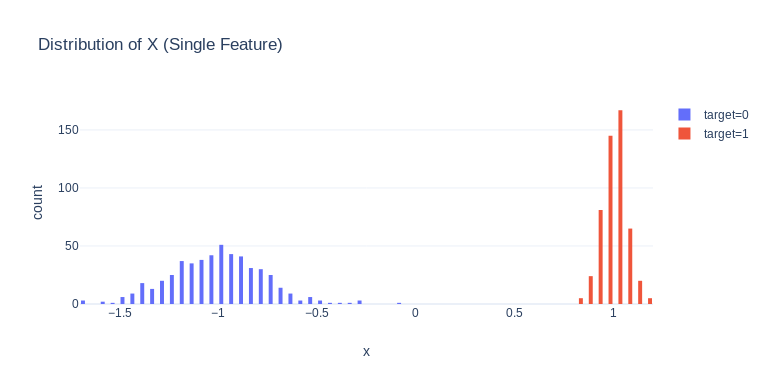Click the red target=1 legend swatch
This screenshot has width=768, height=384.
684,133
